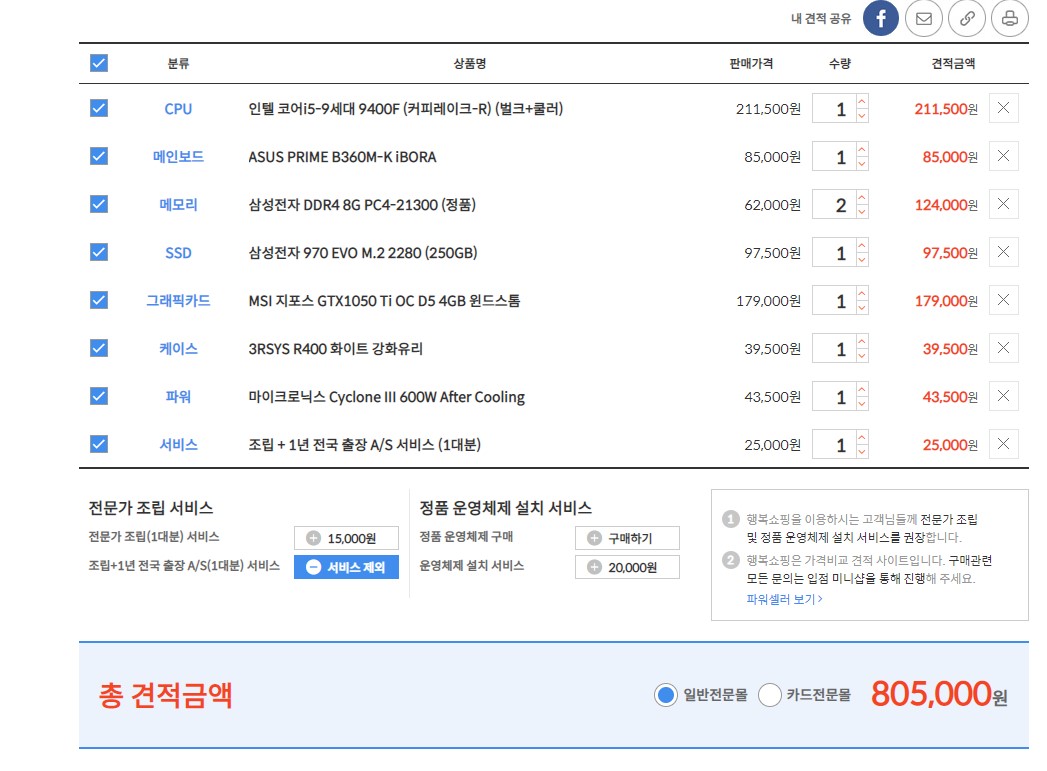Uncheck the 메인보드 row checkbox
1047x771 pixels.
[99, 156]
